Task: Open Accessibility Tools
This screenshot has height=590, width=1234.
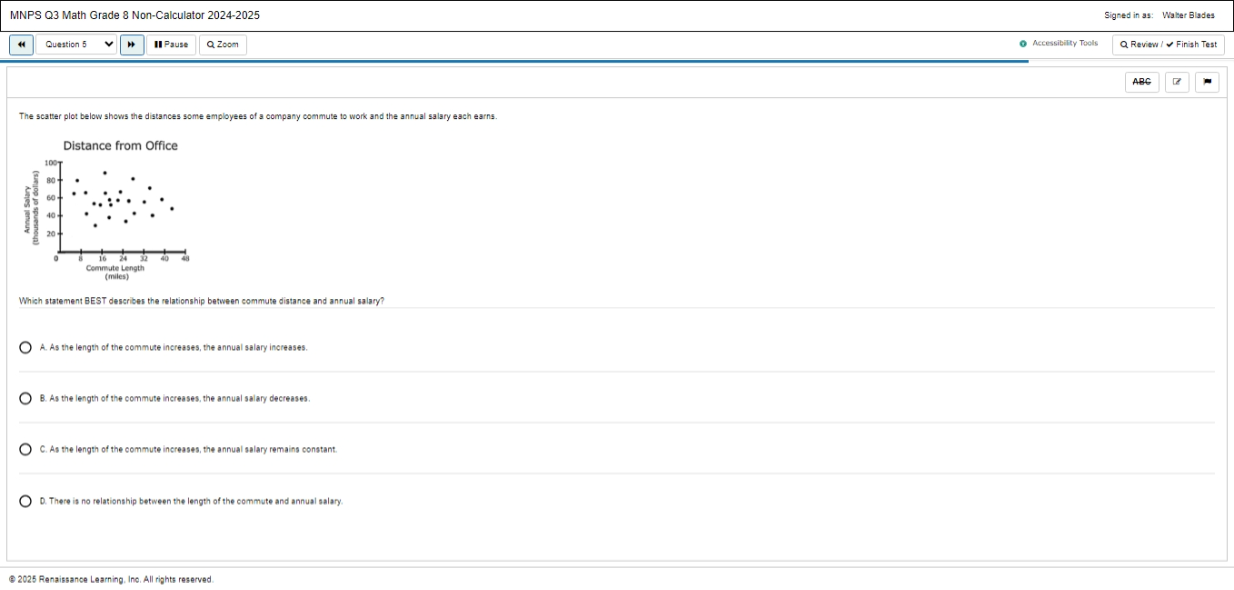Action: coord(1059,44)
